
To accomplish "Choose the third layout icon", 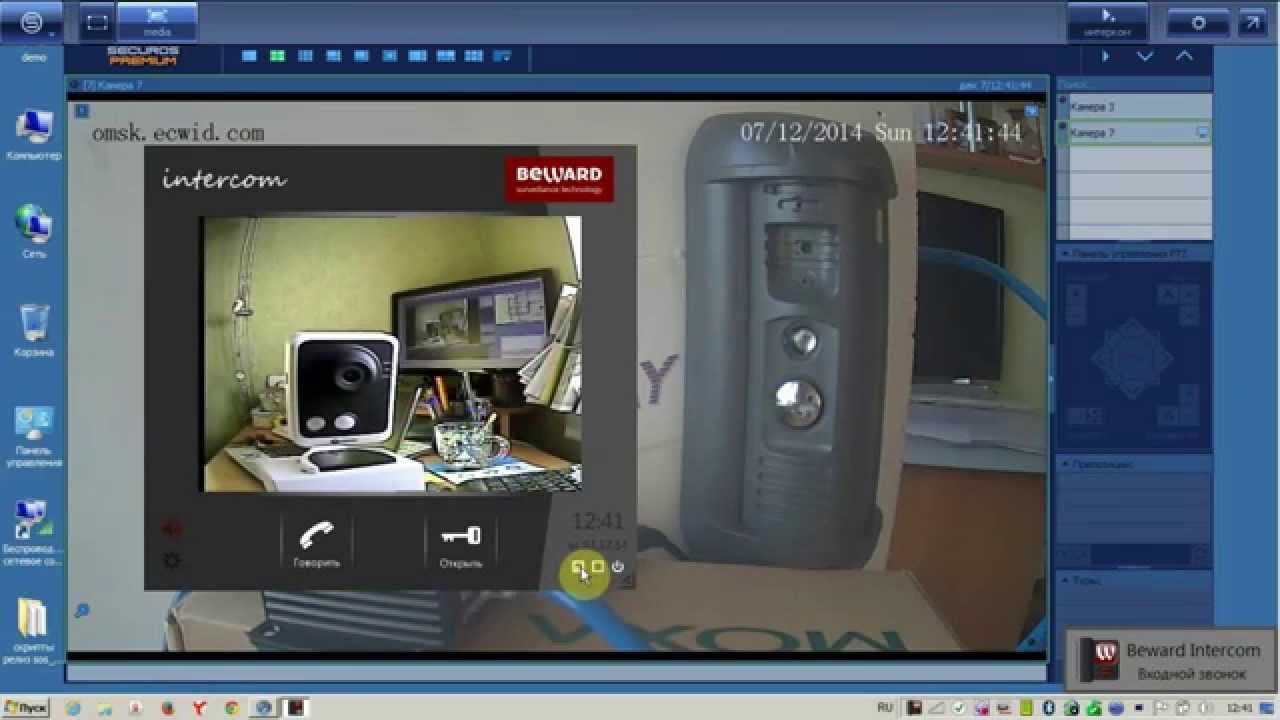I will 306,56.
